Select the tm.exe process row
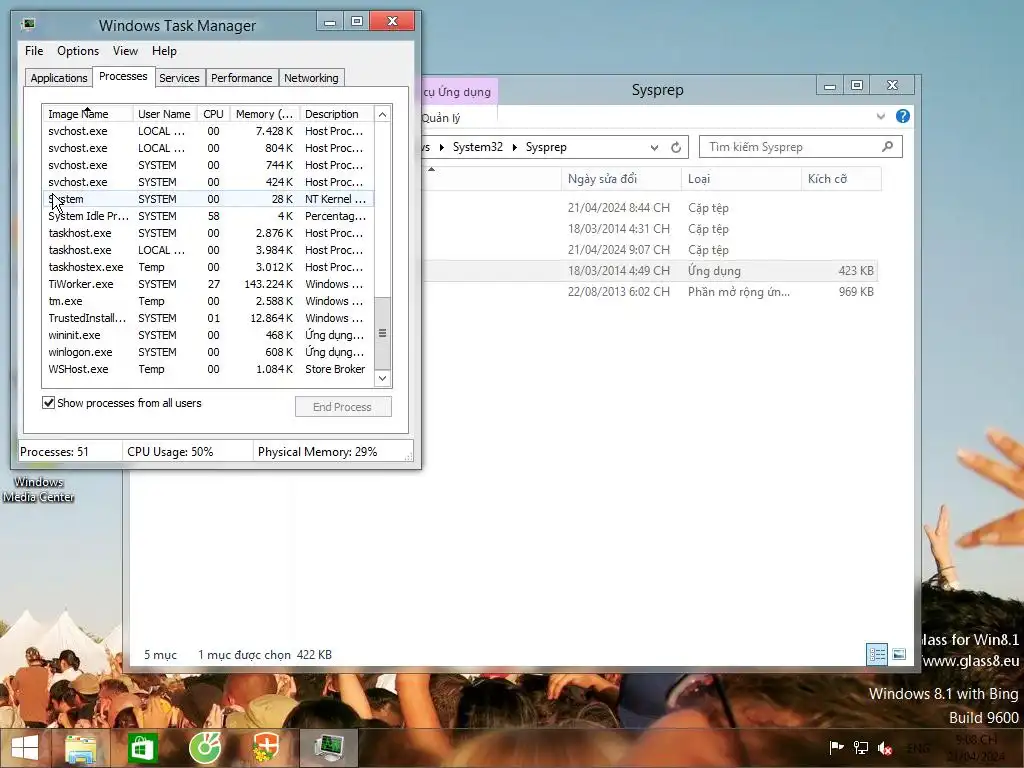 point(208,301)
